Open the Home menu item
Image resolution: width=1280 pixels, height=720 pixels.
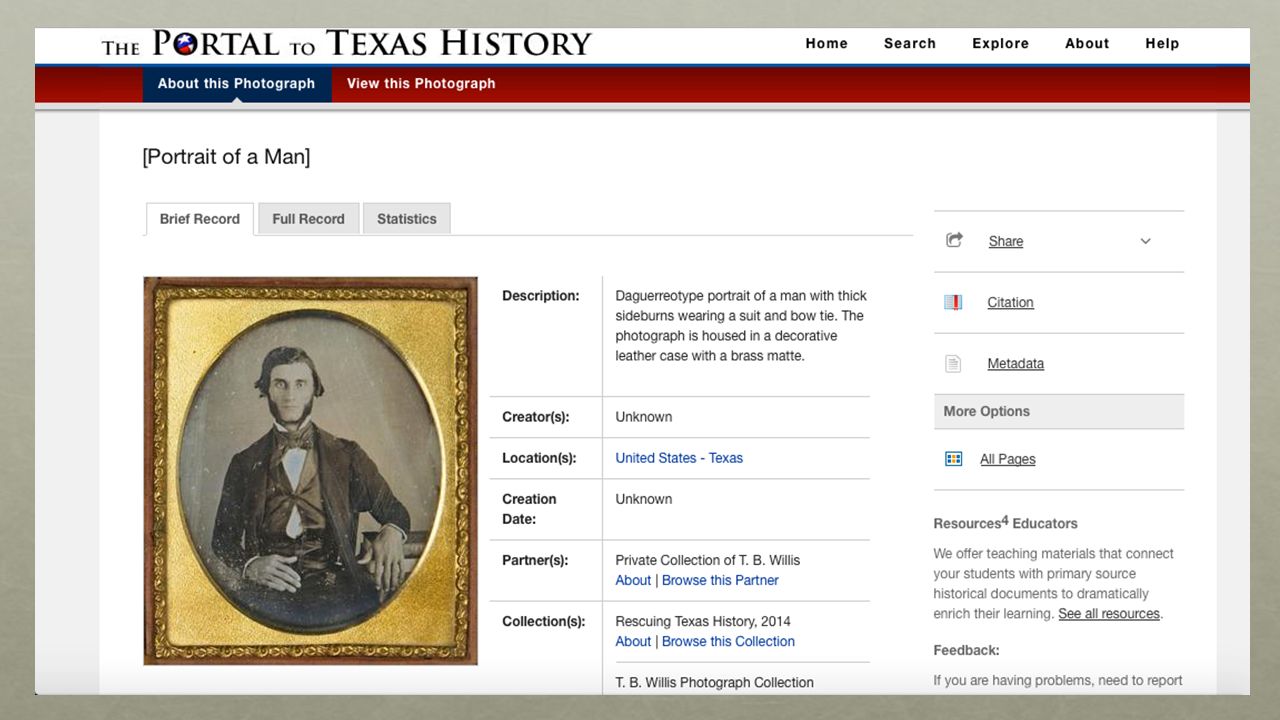click(827, 44)
